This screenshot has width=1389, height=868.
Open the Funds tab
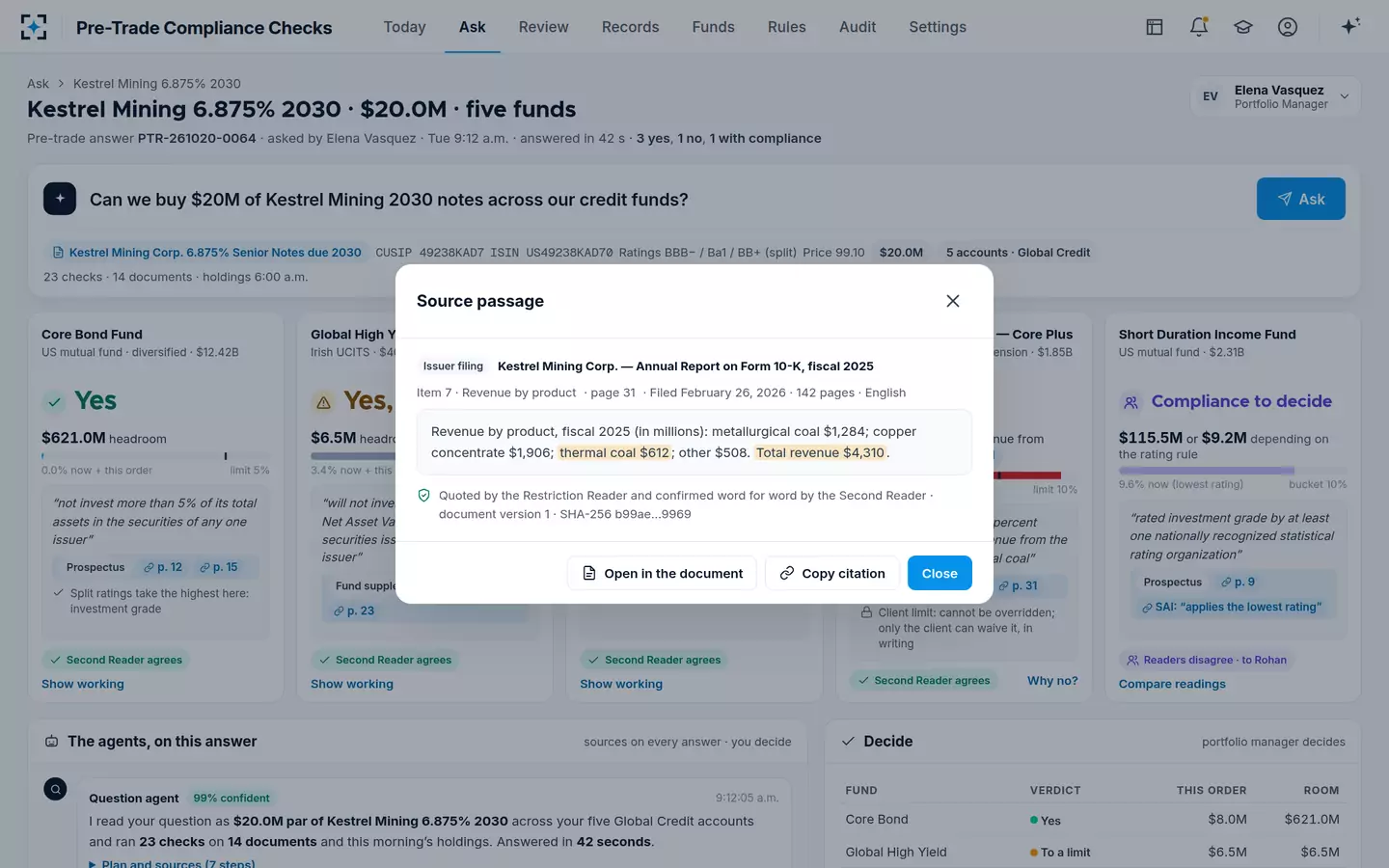[713, 27]
